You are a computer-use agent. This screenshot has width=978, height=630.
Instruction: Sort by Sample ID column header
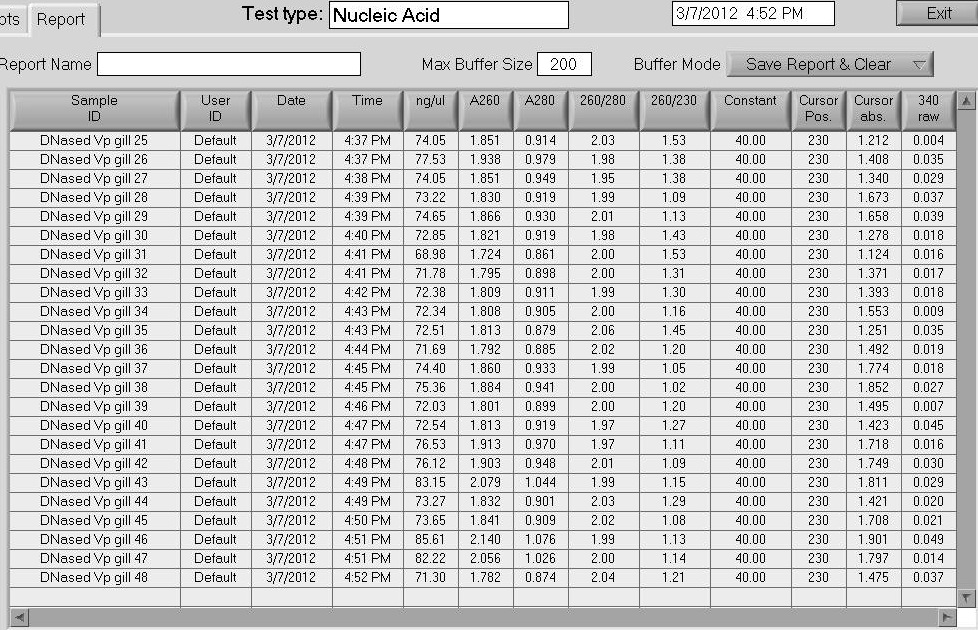click(94, 109)
